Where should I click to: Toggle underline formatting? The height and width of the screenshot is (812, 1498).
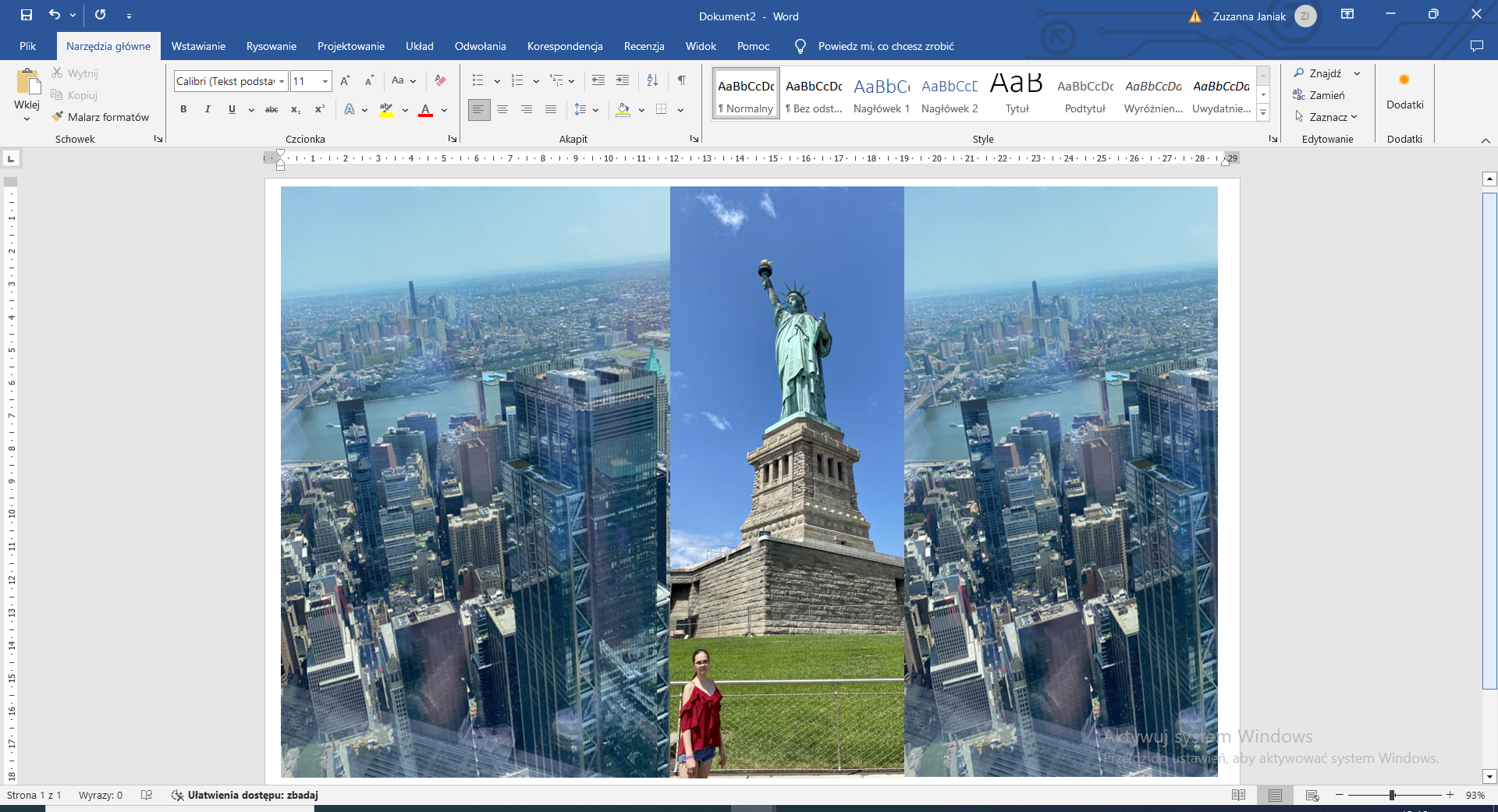click(232, 110)
